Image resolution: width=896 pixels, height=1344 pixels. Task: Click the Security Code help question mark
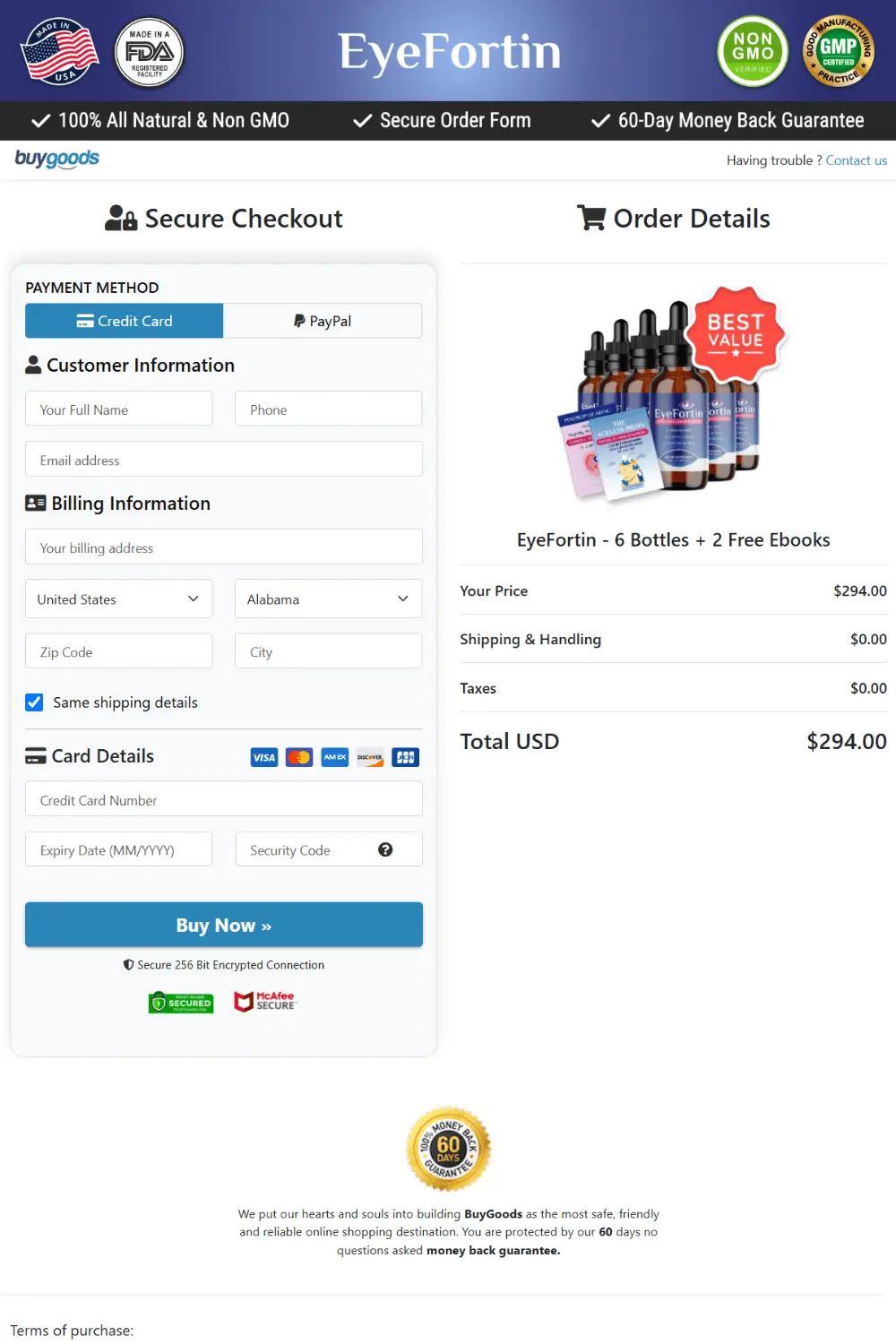click(x=385, y=849)
